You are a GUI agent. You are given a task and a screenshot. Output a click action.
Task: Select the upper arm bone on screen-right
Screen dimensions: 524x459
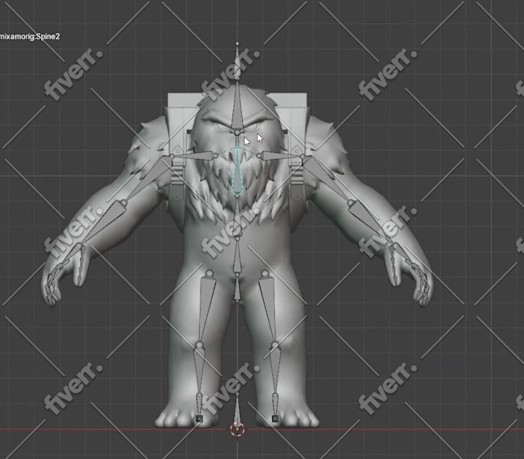tap(329, 180)
